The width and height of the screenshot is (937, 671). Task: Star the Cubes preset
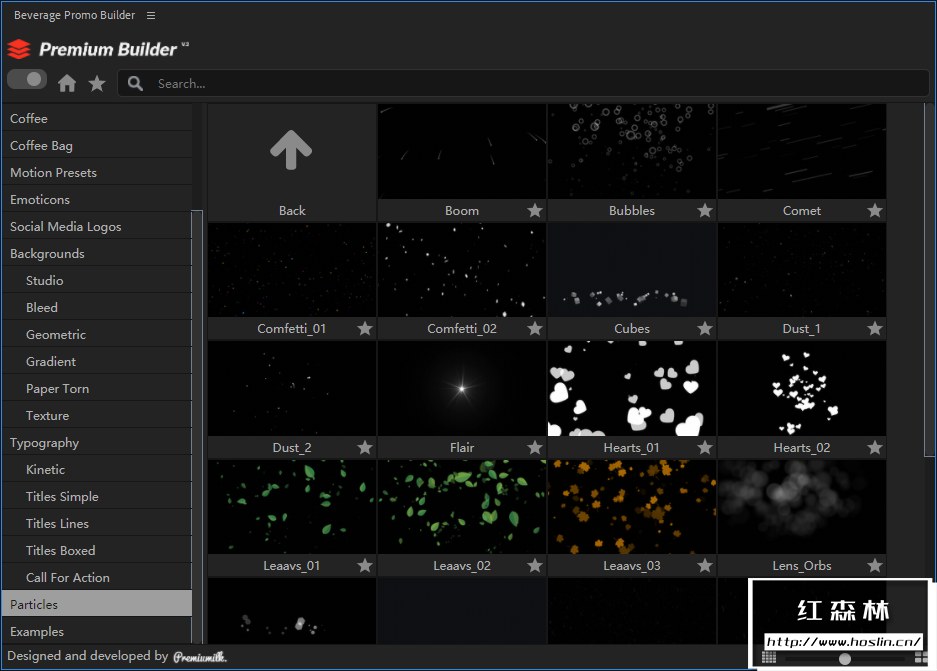click(705, 328)
